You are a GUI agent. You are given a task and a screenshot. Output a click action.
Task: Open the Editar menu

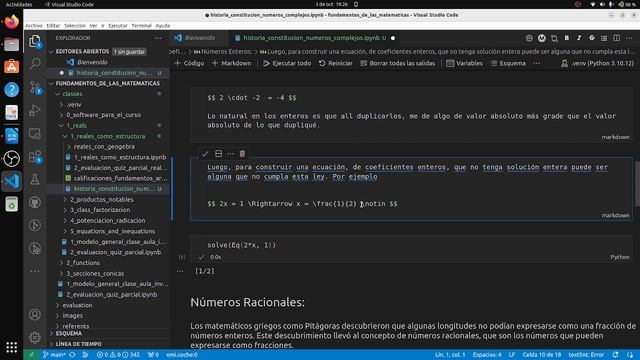53,25
